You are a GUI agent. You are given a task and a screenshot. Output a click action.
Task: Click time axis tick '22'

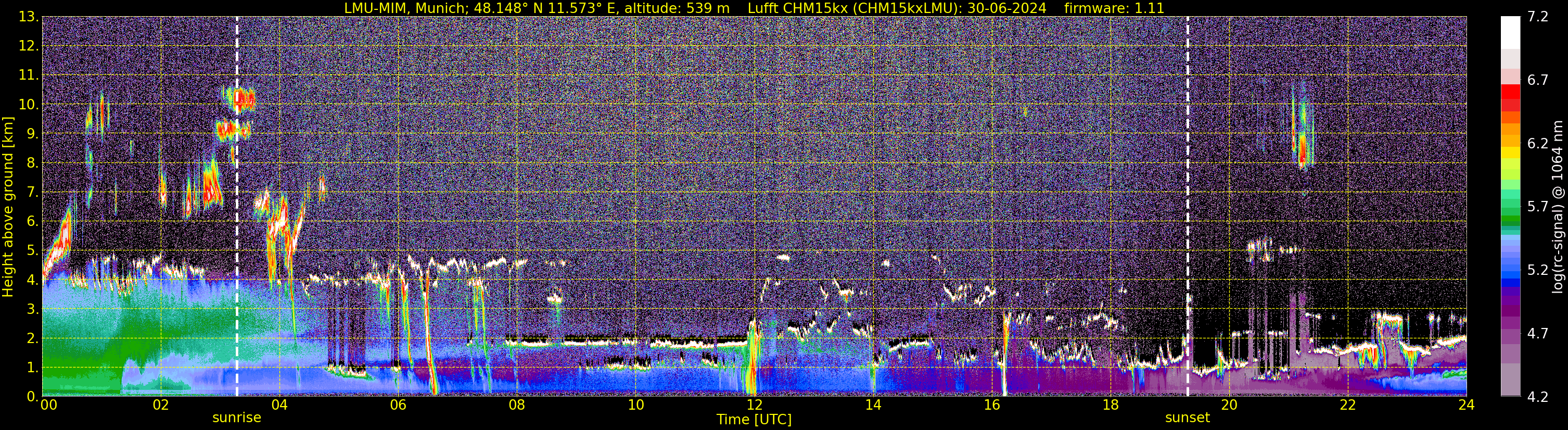point(1348,405)
